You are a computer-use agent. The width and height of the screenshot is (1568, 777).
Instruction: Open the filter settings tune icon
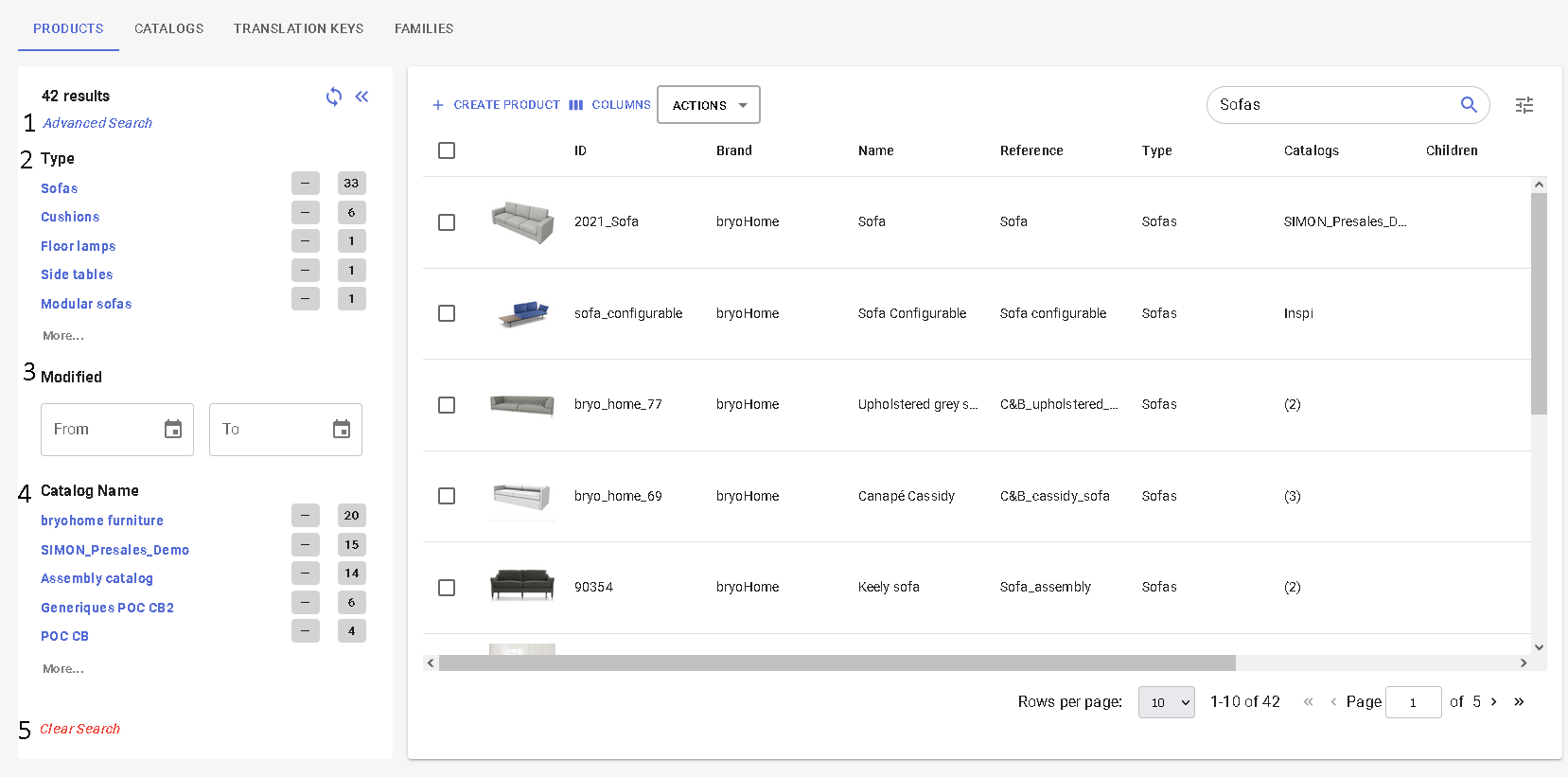[x=1524, y=105]
